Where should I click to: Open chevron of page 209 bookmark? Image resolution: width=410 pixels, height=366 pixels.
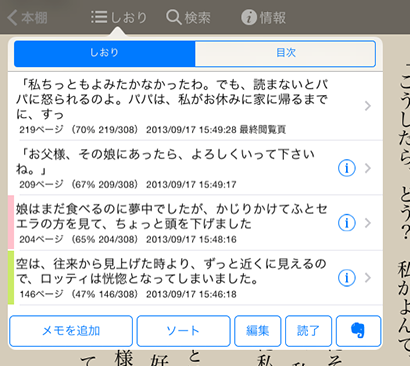pos(368,168)
